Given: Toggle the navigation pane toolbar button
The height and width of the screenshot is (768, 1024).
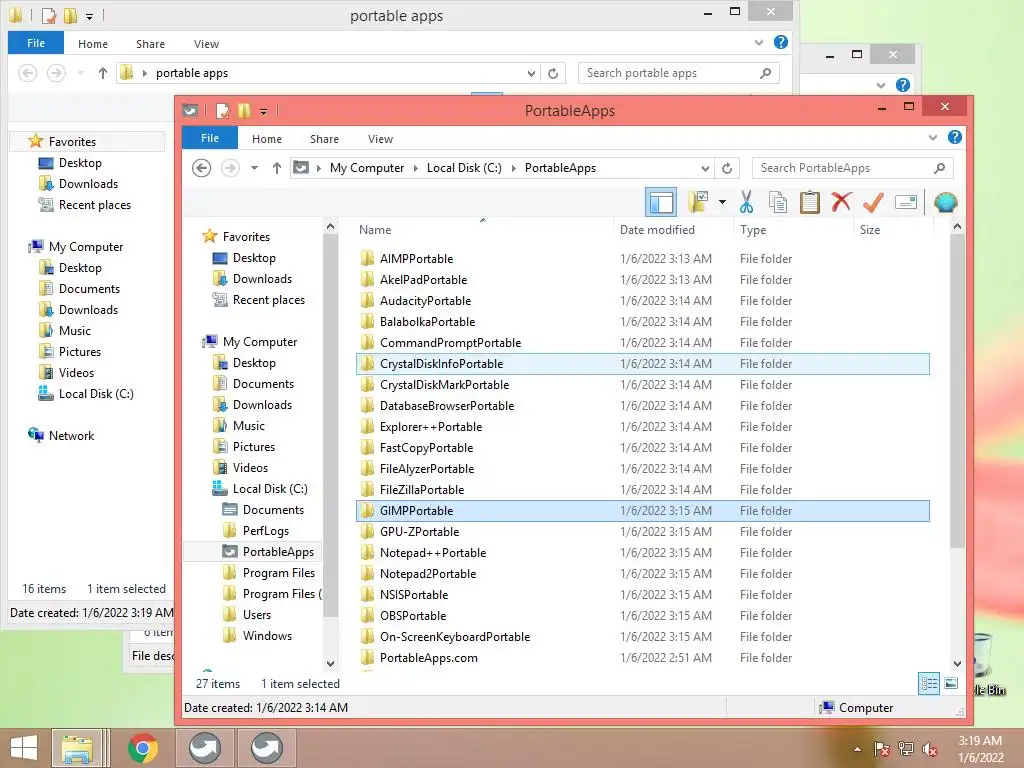Looking at the screenshot, I should pyautogui.click(x=660, y=202).
